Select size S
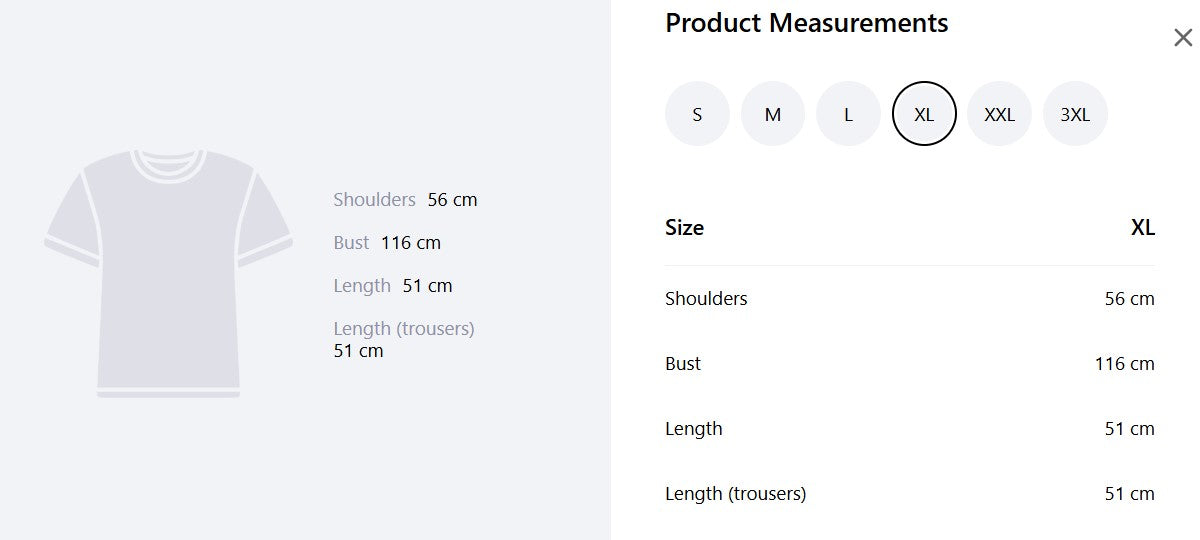This screenshot has height=540, width=1200. point(697,114)
